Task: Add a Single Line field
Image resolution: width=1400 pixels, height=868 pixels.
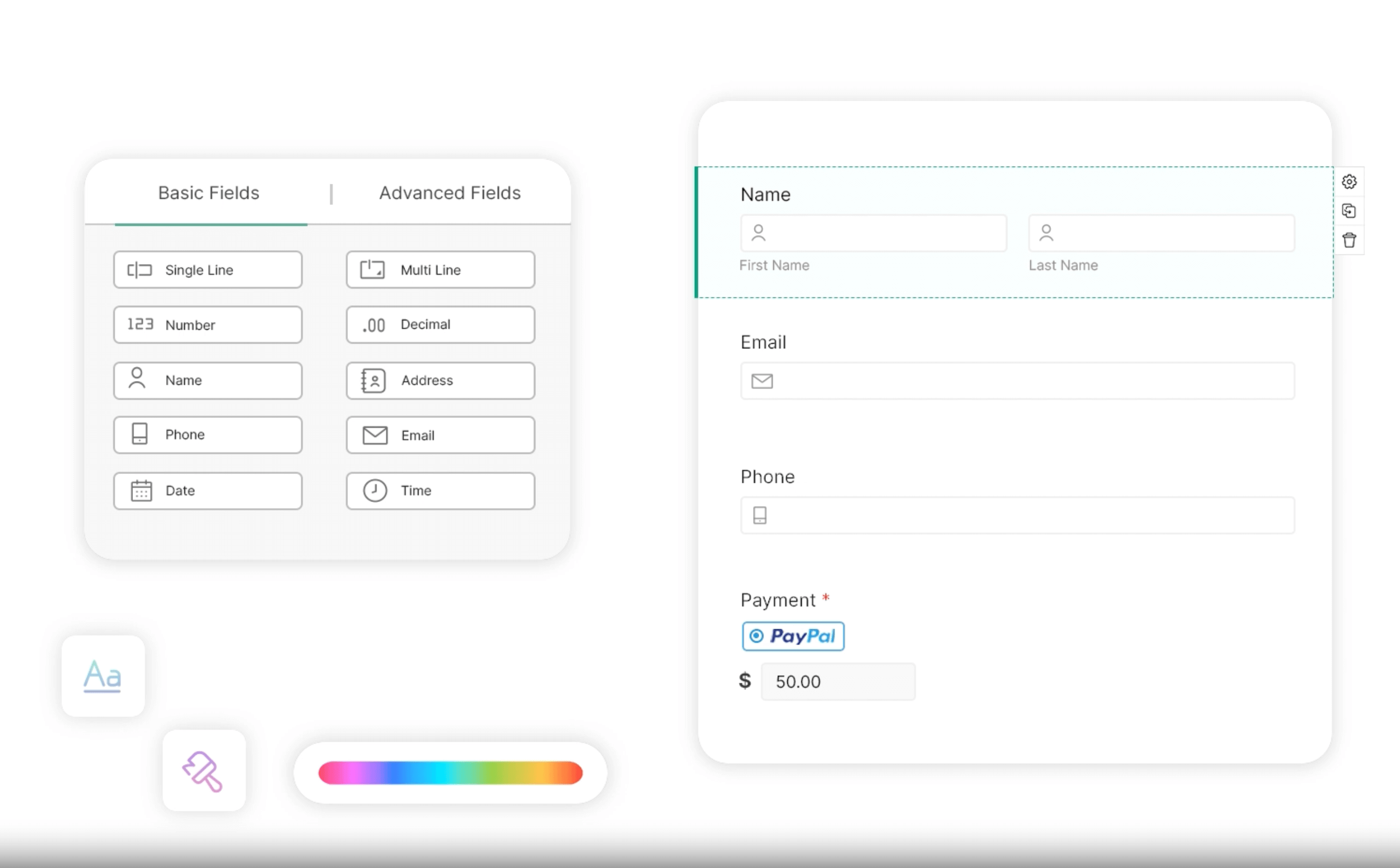Action: pyautogui.click(x=208, y=270)
